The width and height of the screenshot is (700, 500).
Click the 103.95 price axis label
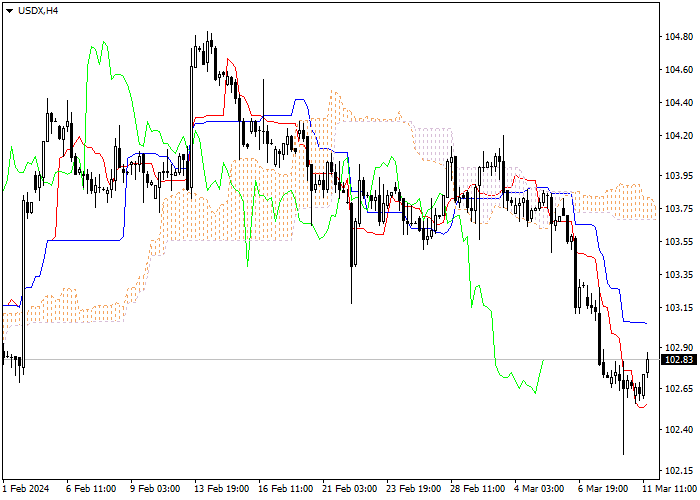coord(679,175)
